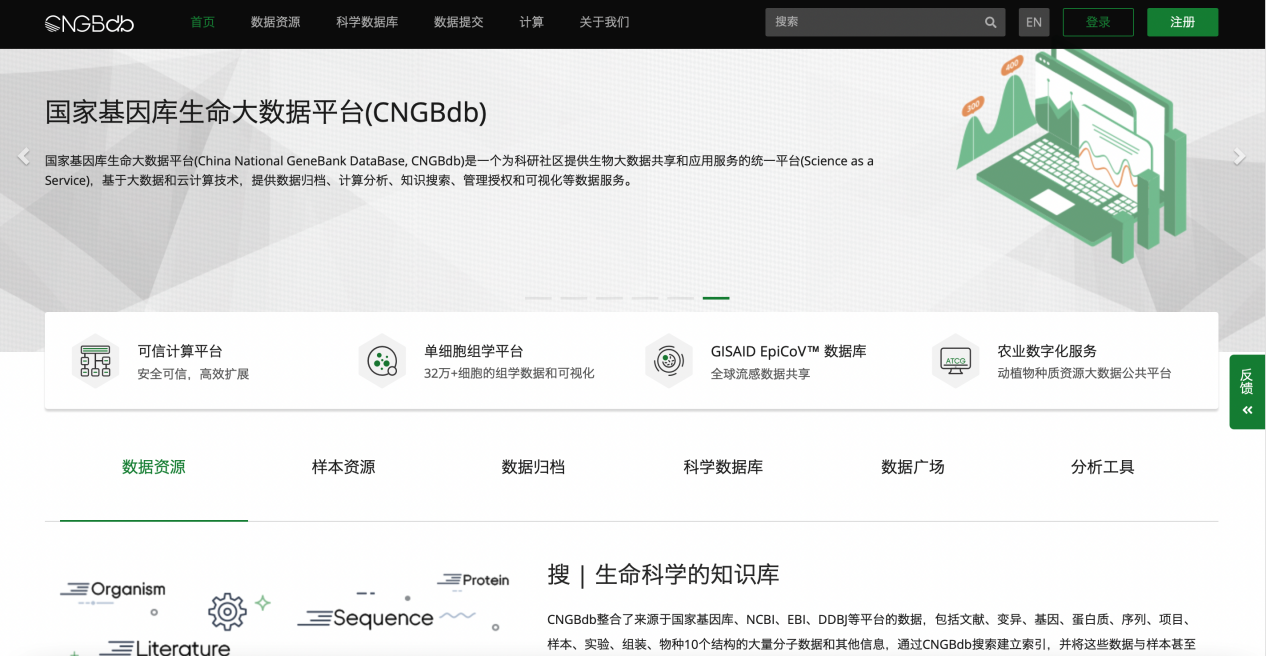Image resolution: width=1266 pixels, height=656 pixels.
Task: Go to next carousel slide arrow
Action: (1240, 156)
